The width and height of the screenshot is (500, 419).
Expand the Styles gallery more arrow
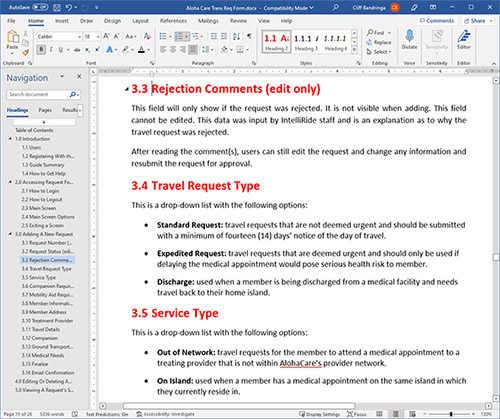[x=354, y=50]
